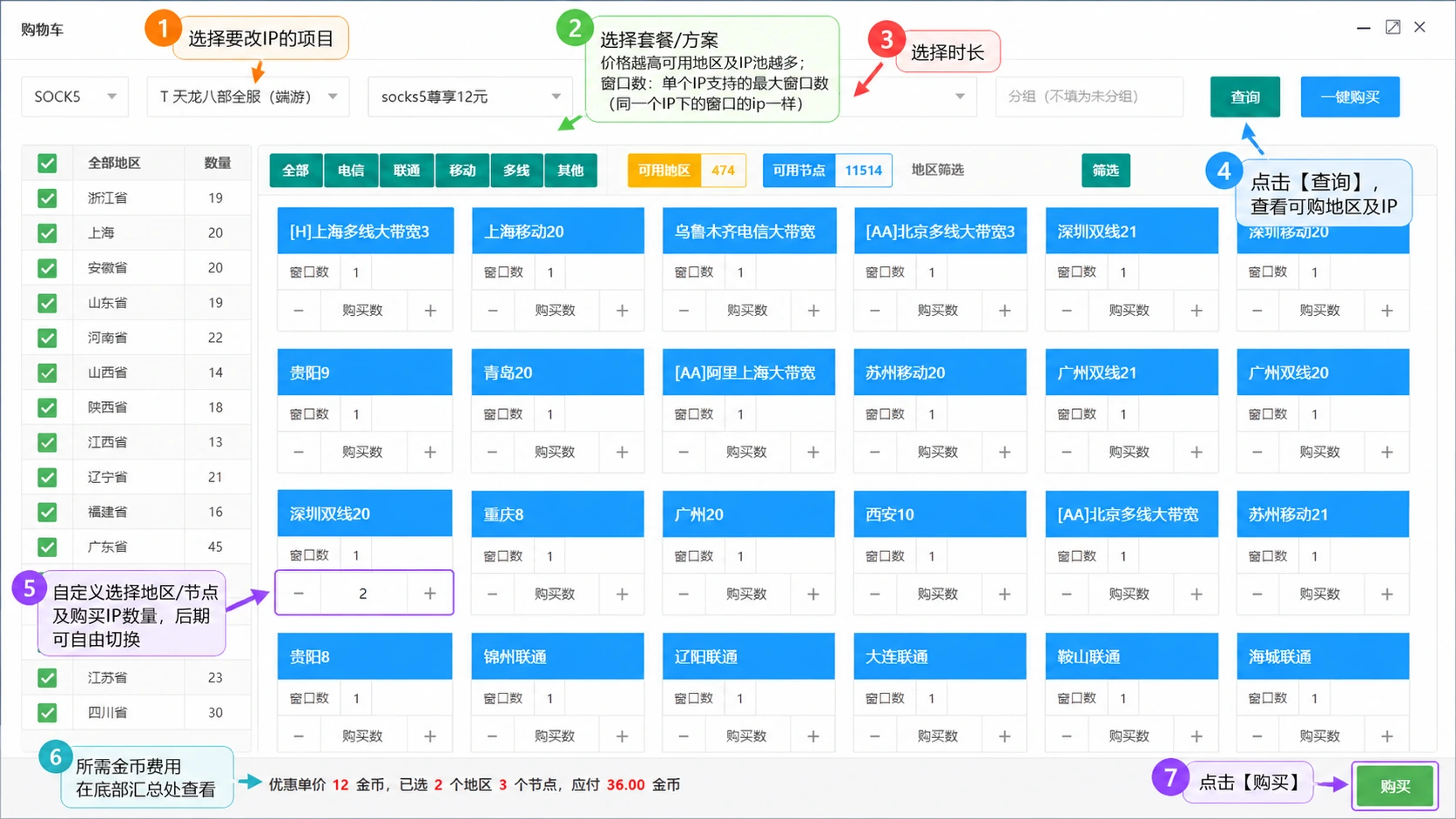The width and height of the screenshot is (1456, 819).
Task: Click minus on 西安10 card
Action: coord(875,594)
